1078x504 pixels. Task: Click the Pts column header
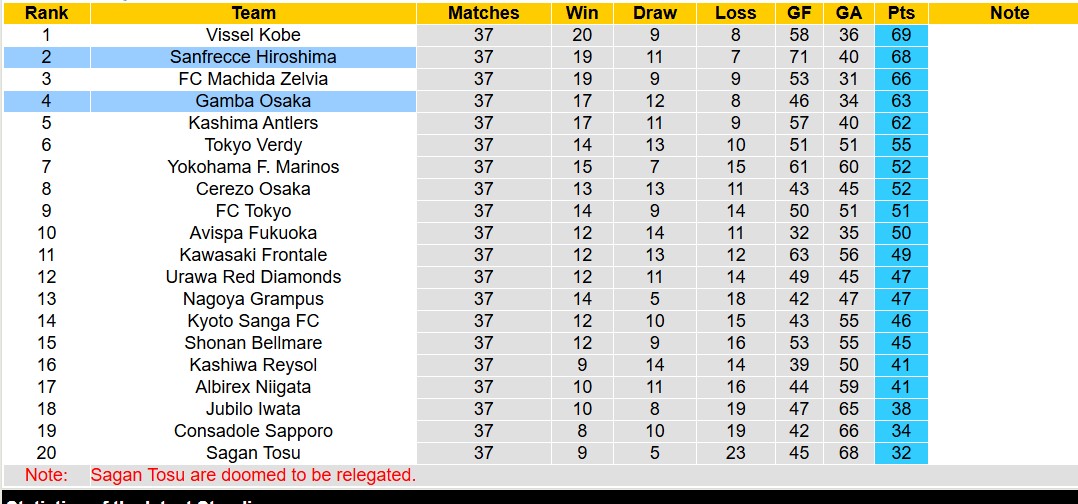[900, 13]
